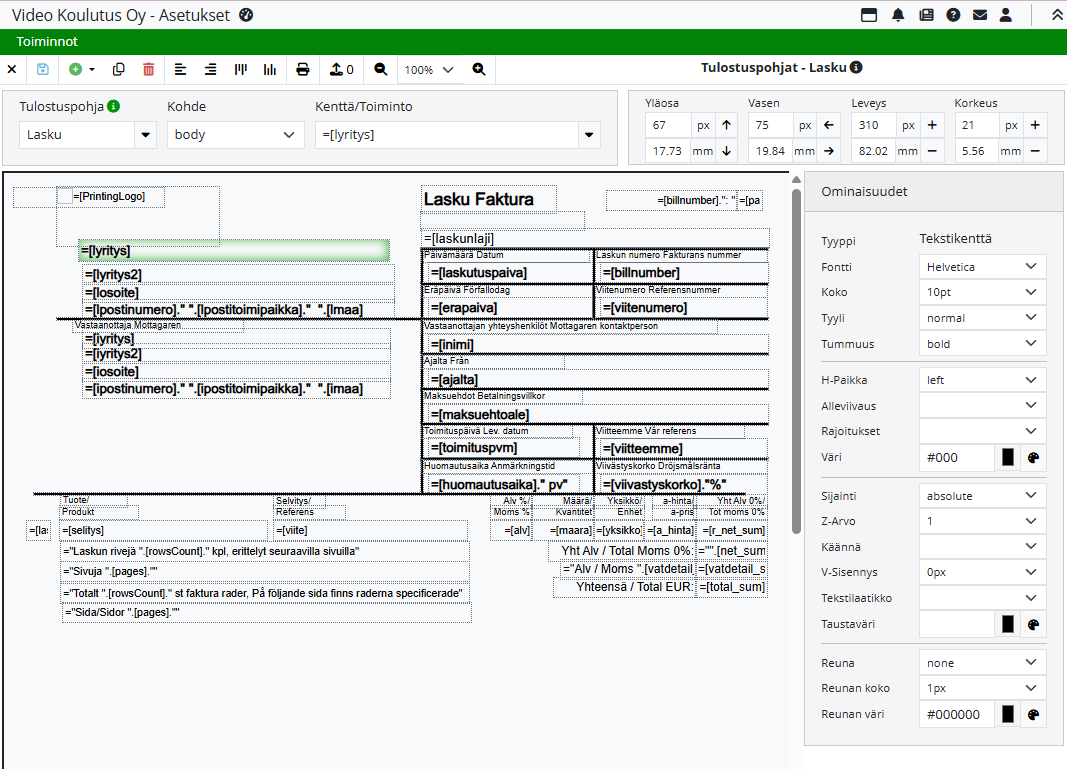1067x769 pixels.
Task: Click the black Väri color swatch
Action: click(x=1008, y=457)
